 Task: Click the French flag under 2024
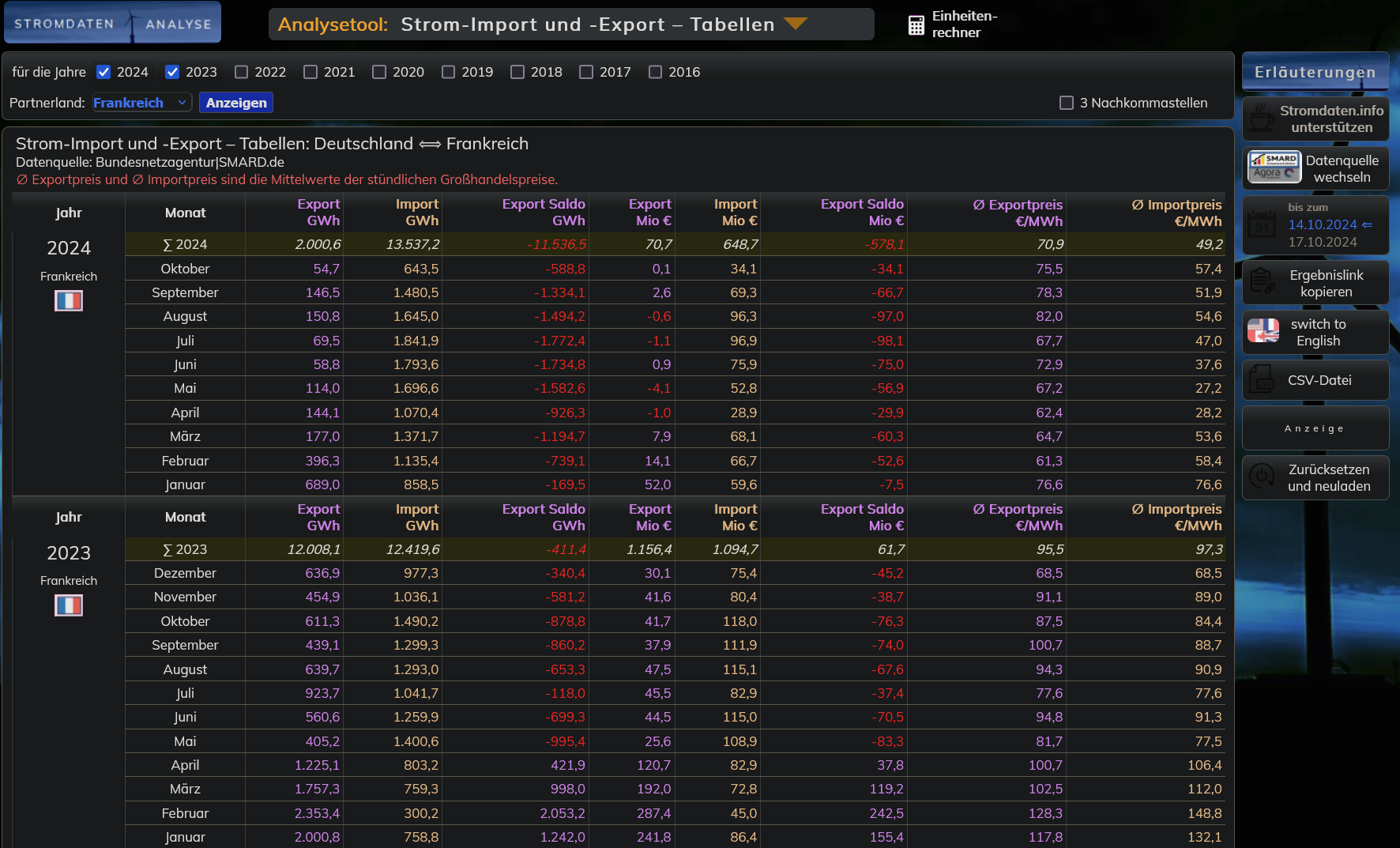[69, 301]
